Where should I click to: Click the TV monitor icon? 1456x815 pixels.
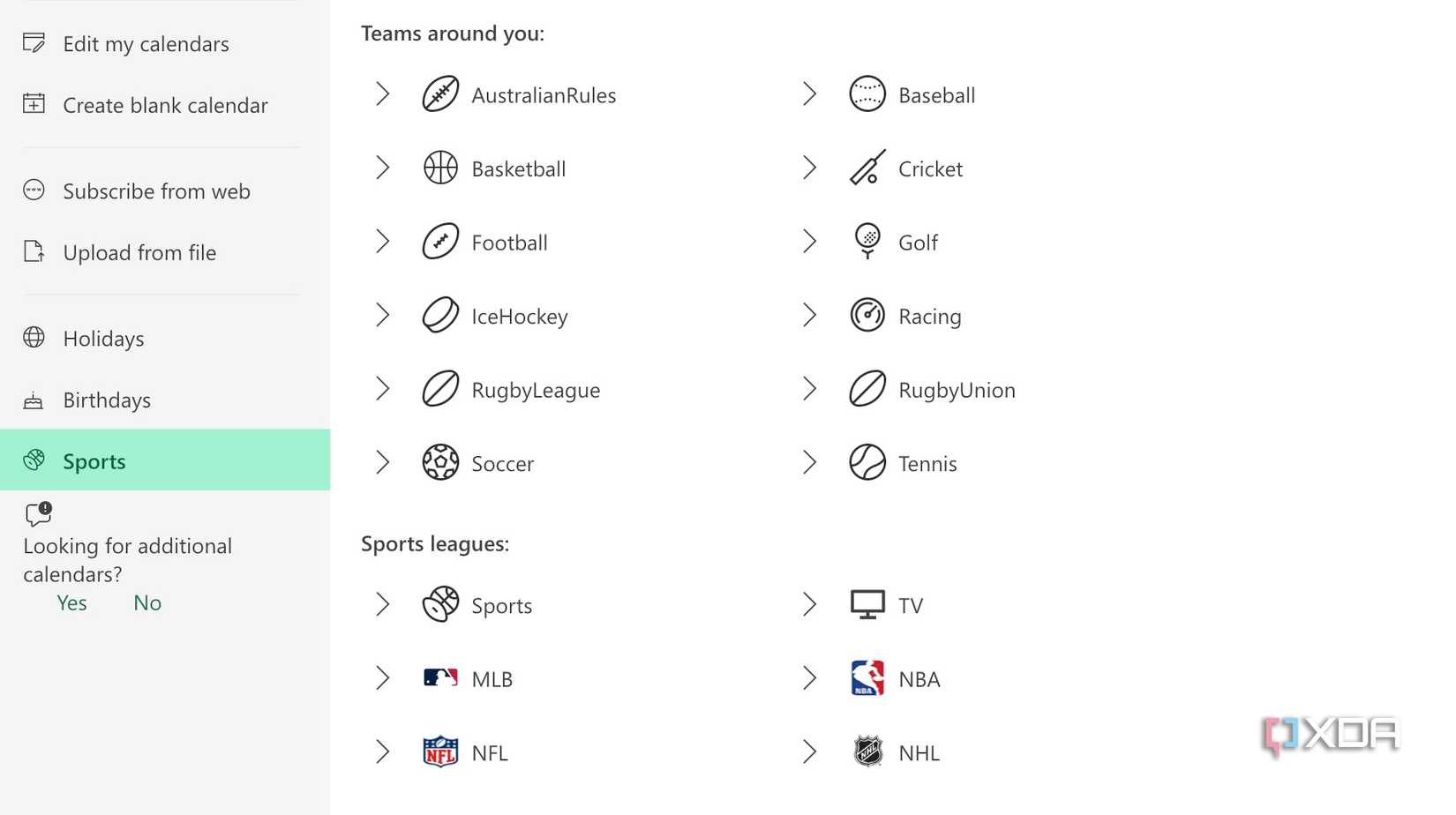click(x=867, y=605)
